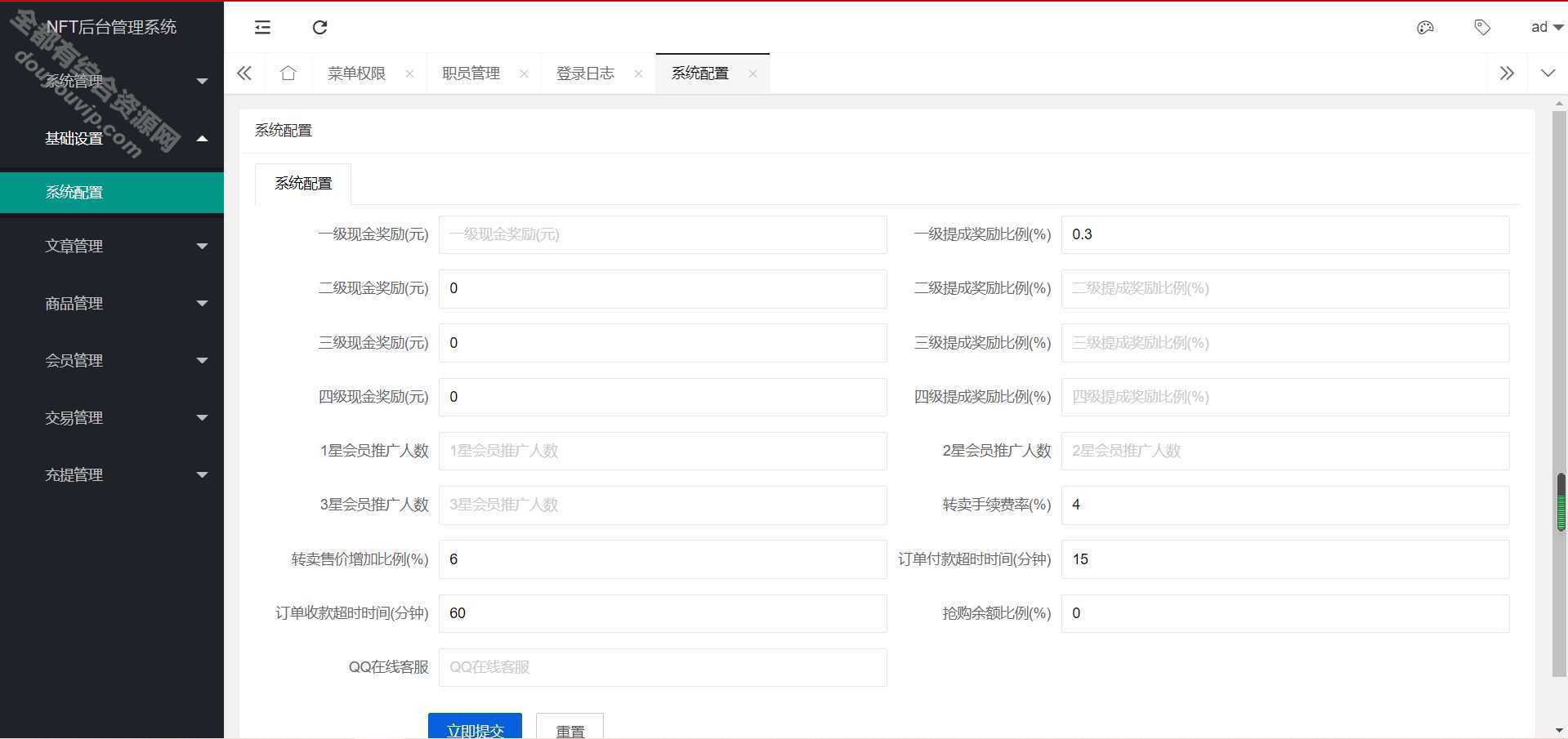Close the 系统配置 page tab
Screen dimensions: 1568x739
point(753,73)
